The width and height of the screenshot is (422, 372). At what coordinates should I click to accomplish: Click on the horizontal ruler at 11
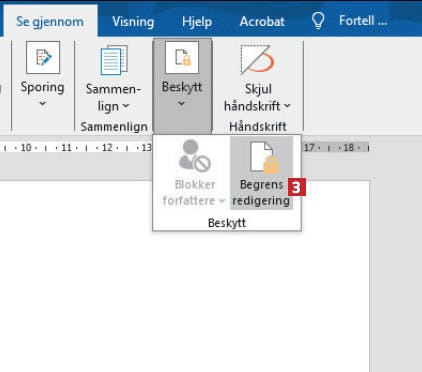(66, 147)
